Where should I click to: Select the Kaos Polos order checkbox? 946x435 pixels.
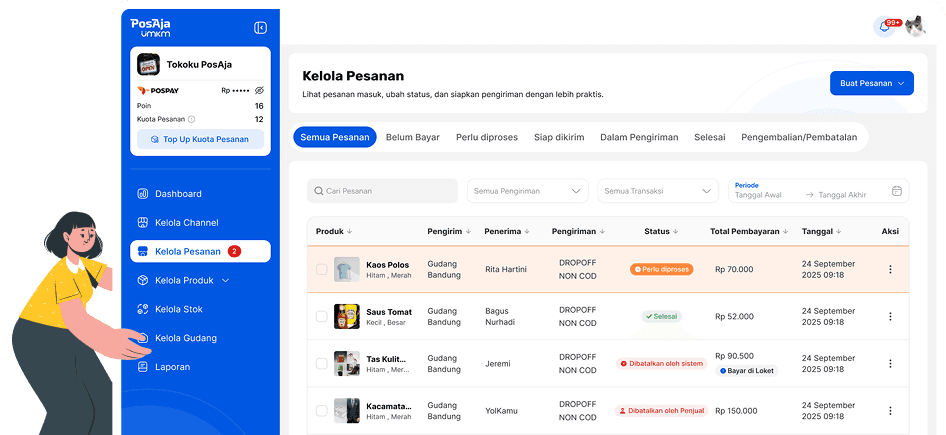(322, 270)
